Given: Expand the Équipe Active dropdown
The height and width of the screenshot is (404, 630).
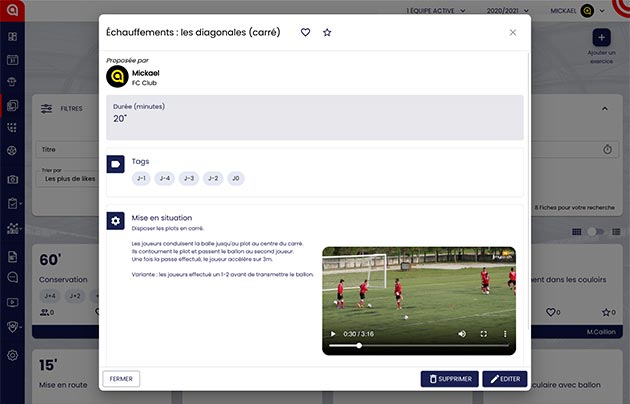Looking at the screenshot, I should click(436, 10).
